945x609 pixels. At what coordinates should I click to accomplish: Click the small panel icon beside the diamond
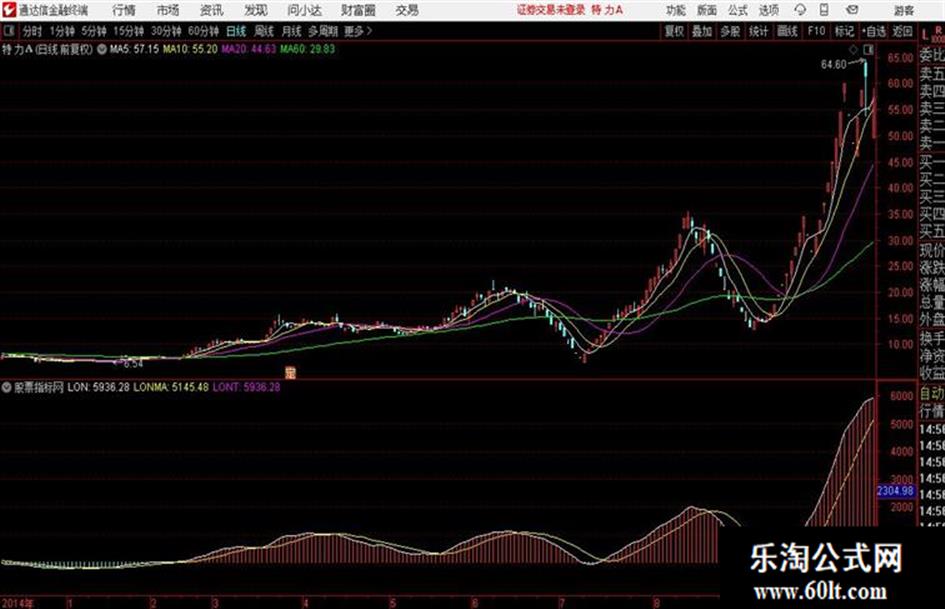[869, 49]
